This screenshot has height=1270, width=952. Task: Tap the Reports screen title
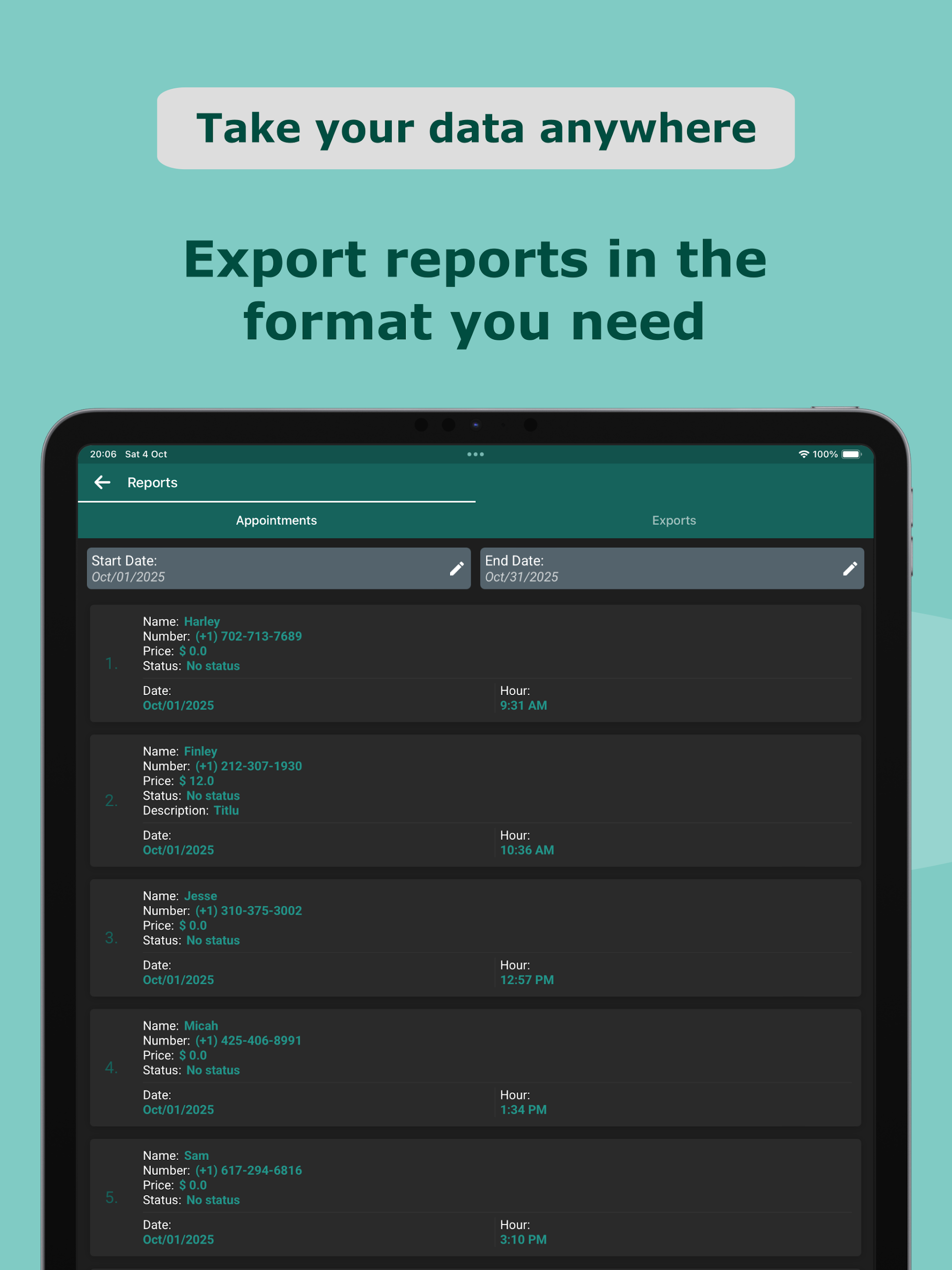(x=152, y=482)
